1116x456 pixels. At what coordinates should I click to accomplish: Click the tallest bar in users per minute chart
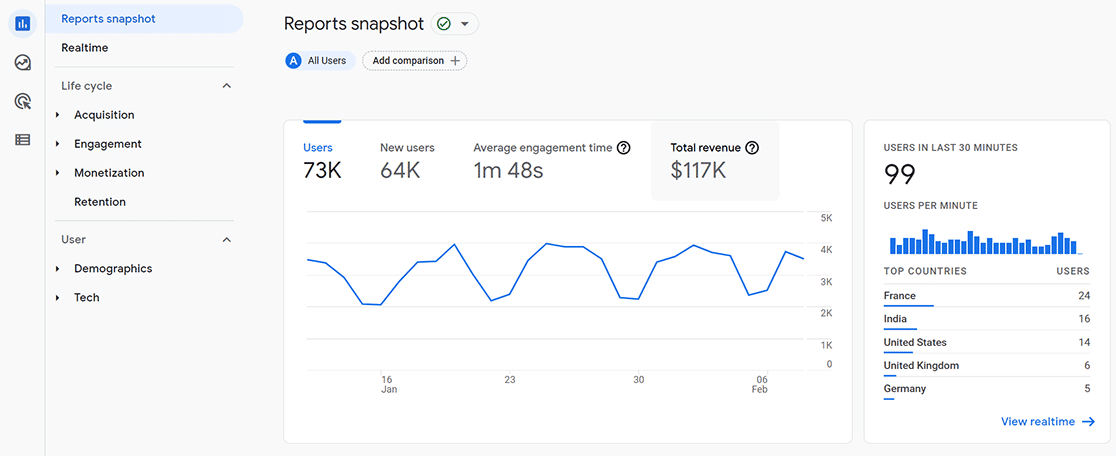925,242
